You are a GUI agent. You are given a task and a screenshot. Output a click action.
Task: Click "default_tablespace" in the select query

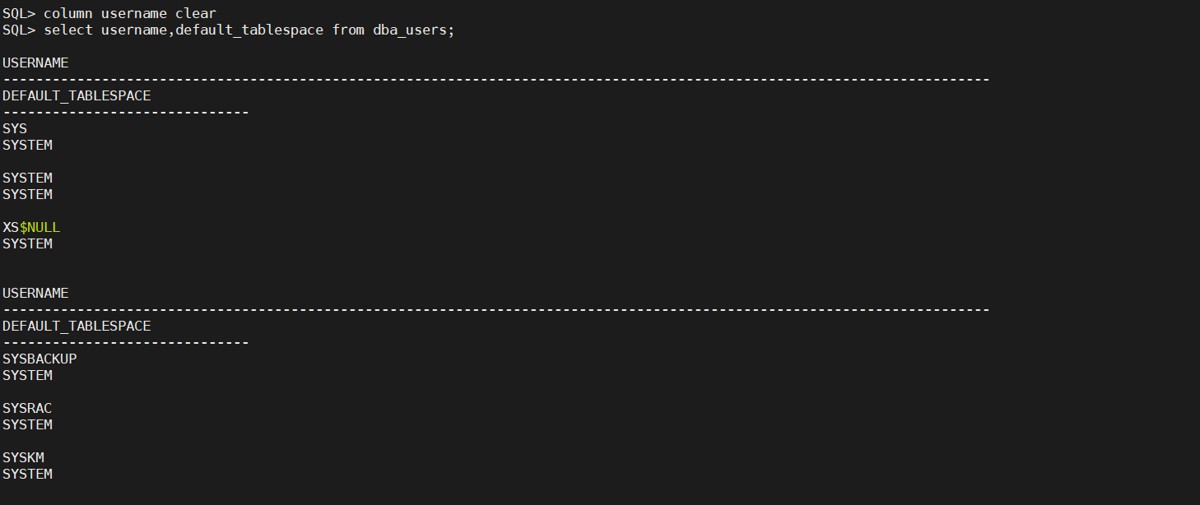pyautogui.click(x=249, y=30)
